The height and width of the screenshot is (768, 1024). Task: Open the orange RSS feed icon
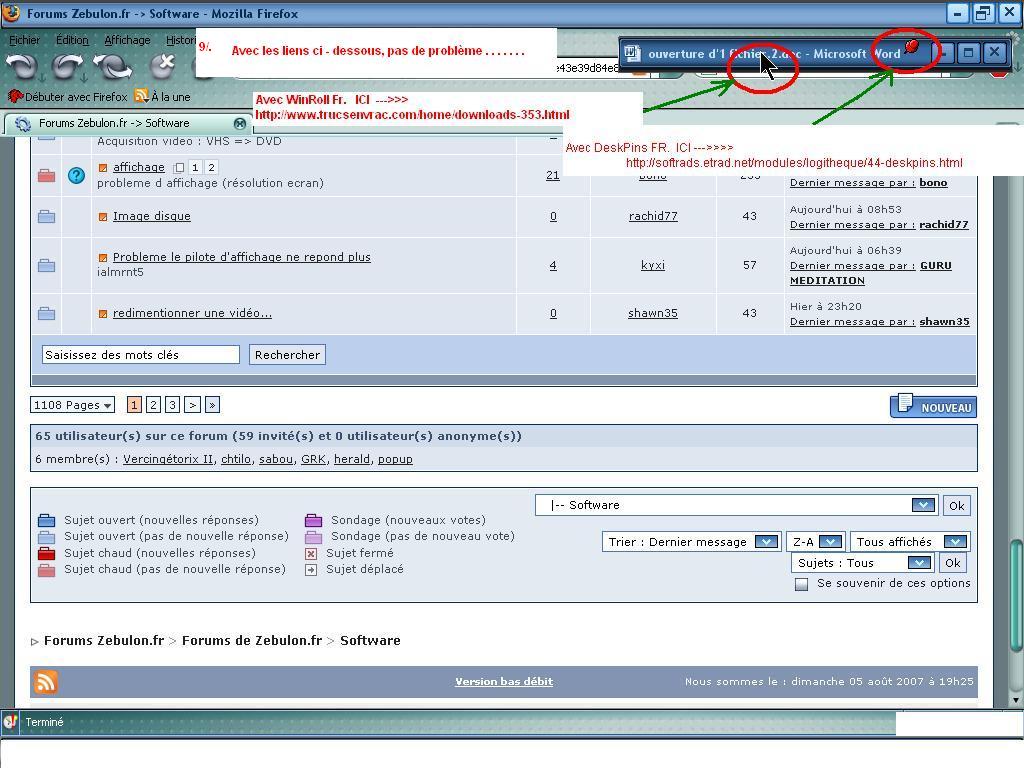(x=46, y=682)
